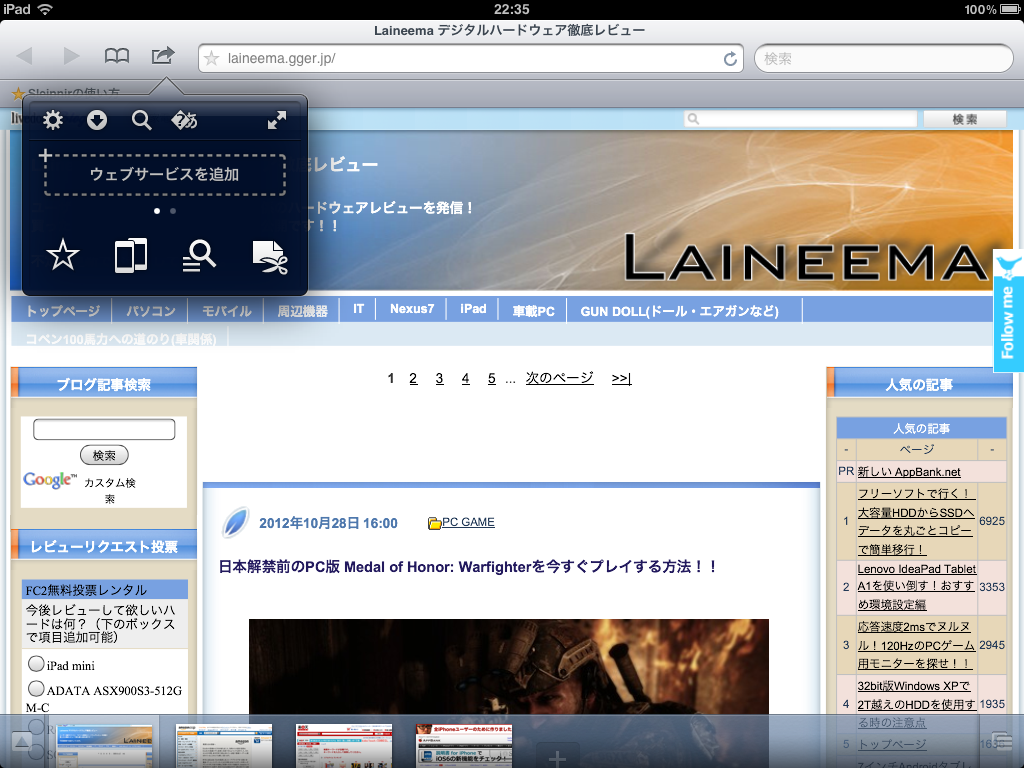This screenshot has width=1024, height=768.
Task: Switch to the second popup page dot
Action: click(x=172, y=211)
